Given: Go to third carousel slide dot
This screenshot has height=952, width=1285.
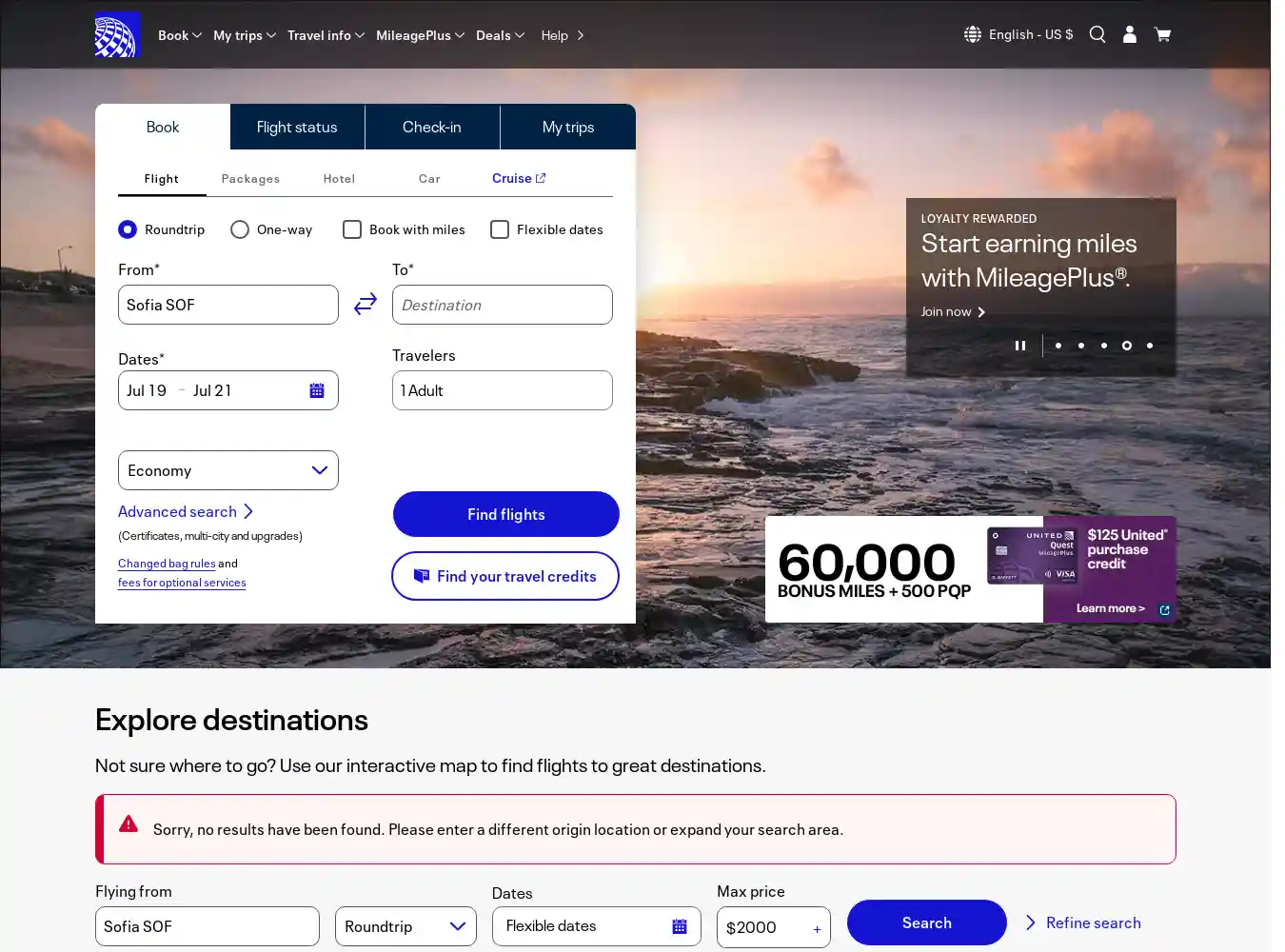Looking at the screenshot, I should point(1104,346).
